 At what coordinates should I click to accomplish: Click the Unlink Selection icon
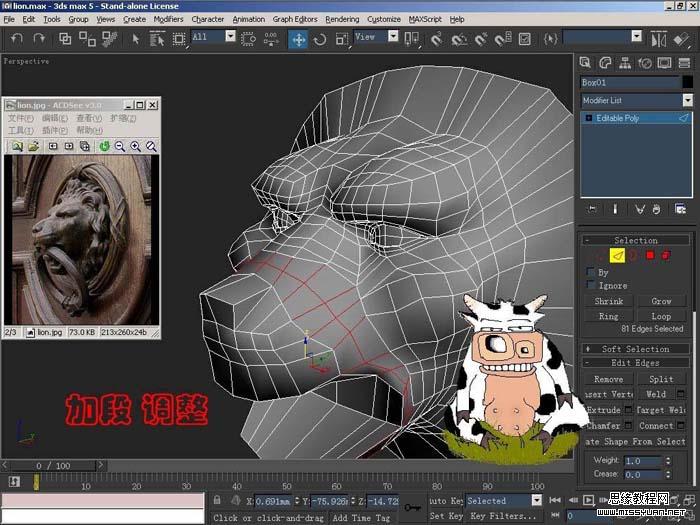point(87,39)
